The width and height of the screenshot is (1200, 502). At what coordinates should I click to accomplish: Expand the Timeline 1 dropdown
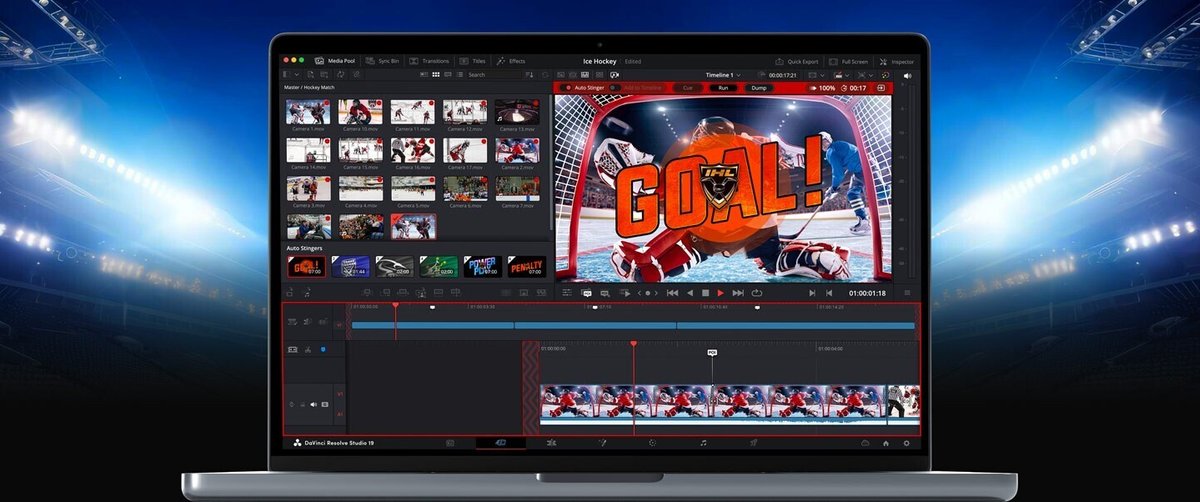pyautogui.click(x=724, y=74)
